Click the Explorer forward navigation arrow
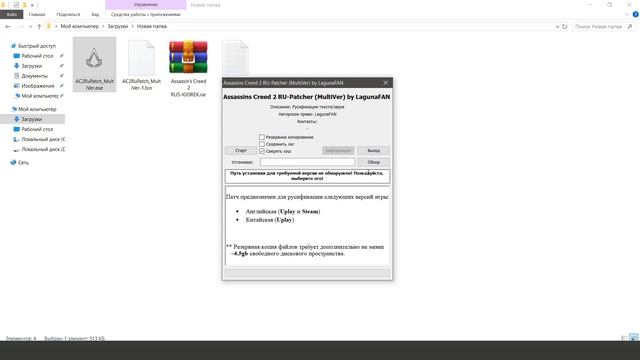 20,27
